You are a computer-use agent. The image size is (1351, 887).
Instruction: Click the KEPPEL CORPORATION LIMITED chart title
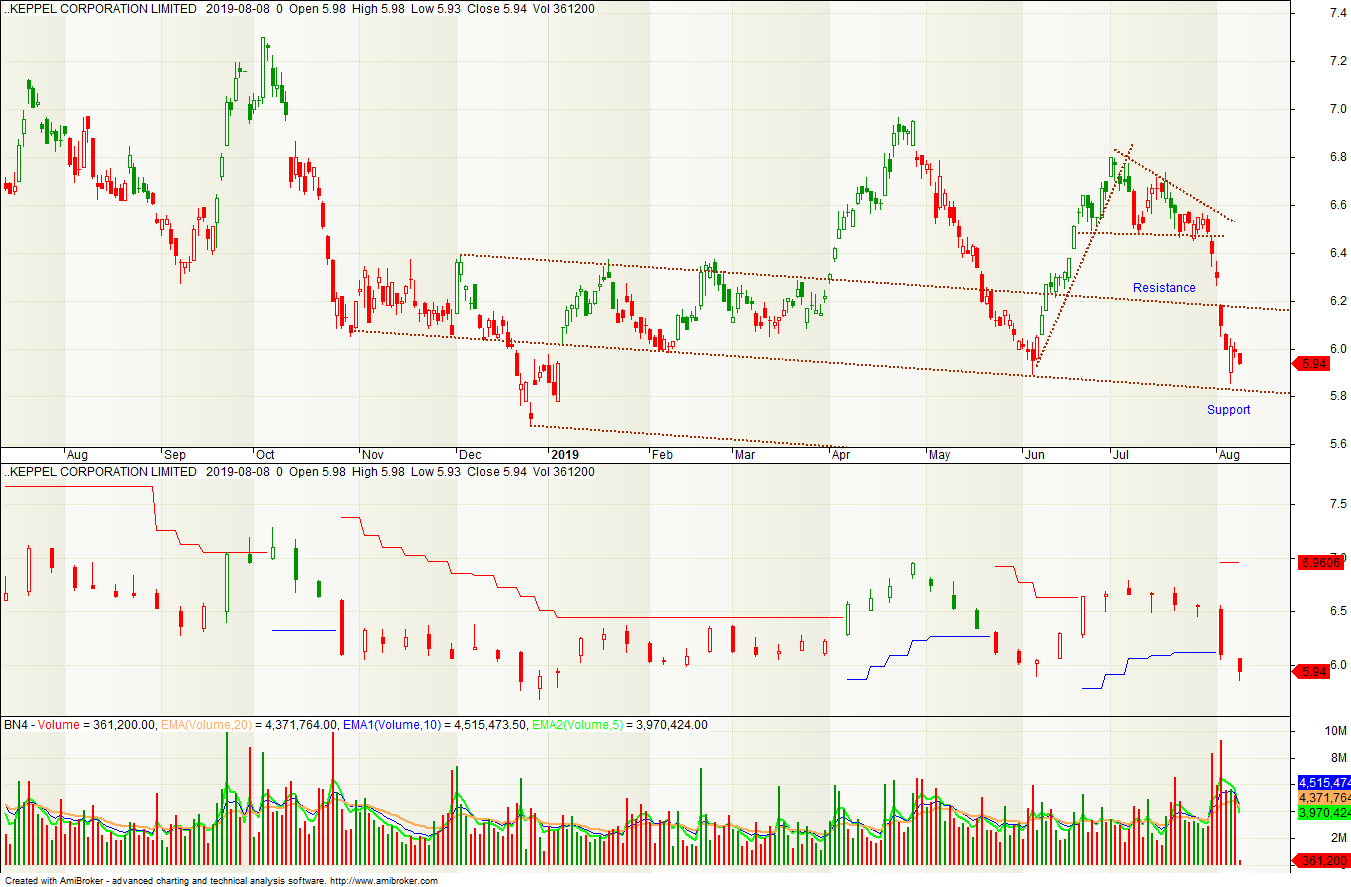click(x=100, y=9)
